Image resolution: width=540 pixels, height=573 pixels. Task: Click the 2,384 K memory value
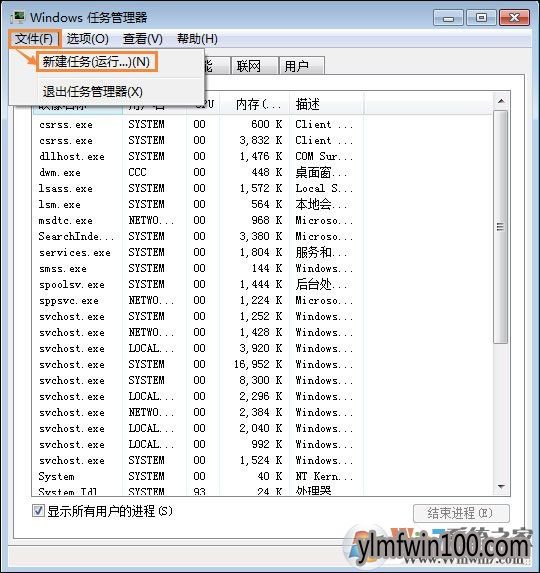point(261,412)
